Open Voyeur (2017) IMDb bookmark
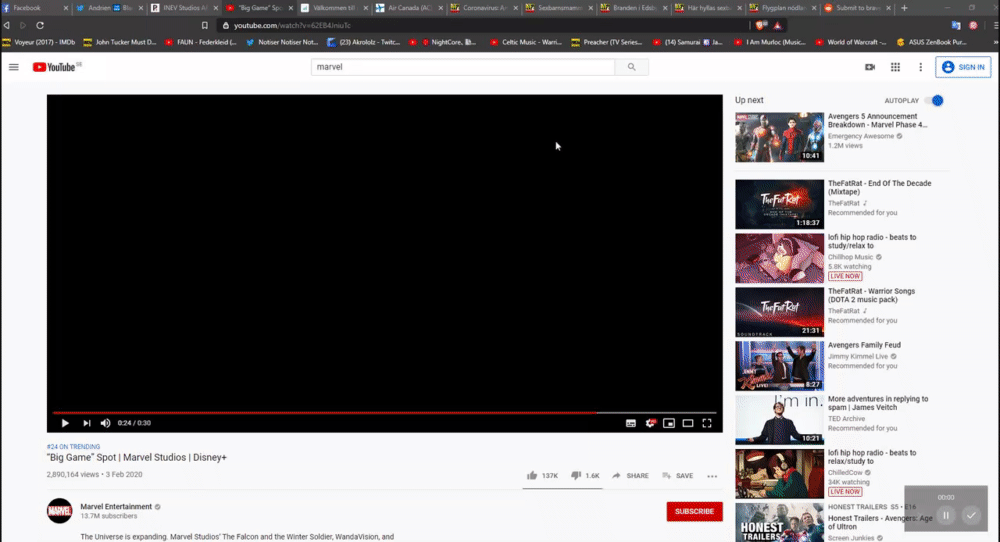The image size is (1000, 542). (x=39, y=43)
